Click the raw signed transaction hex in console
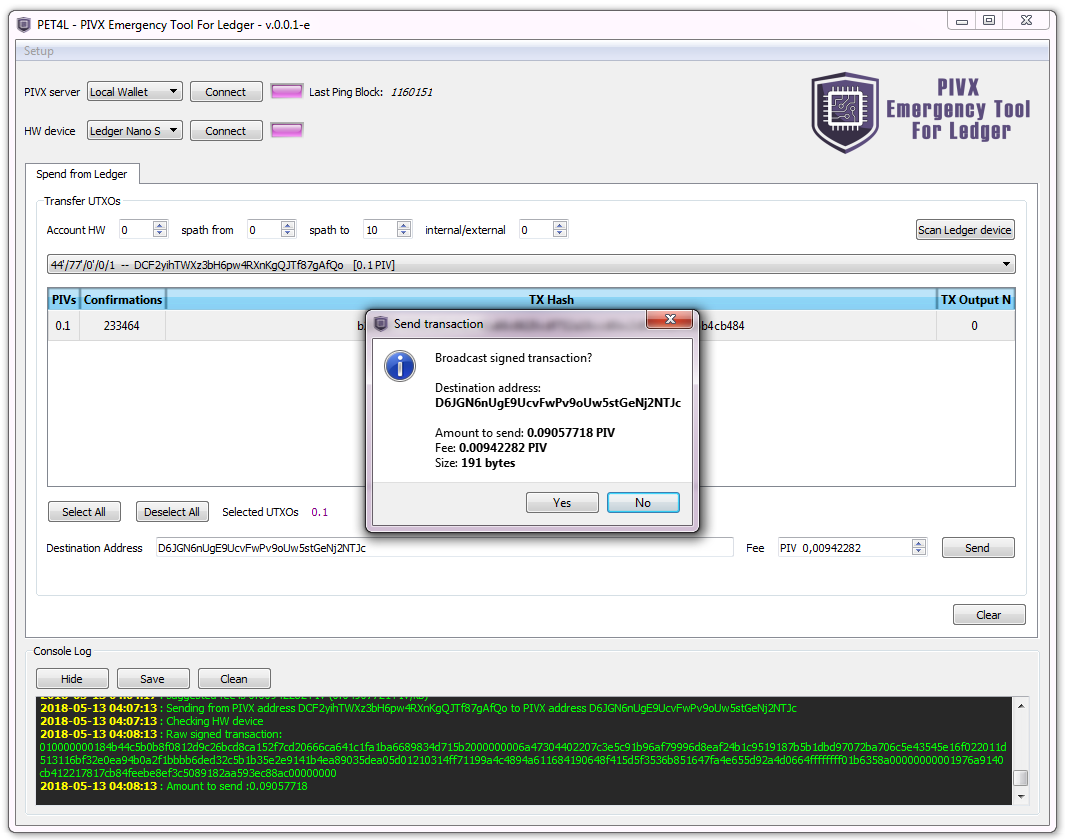Viewport: 1065px width, 840px height. [x=523, y=760]
